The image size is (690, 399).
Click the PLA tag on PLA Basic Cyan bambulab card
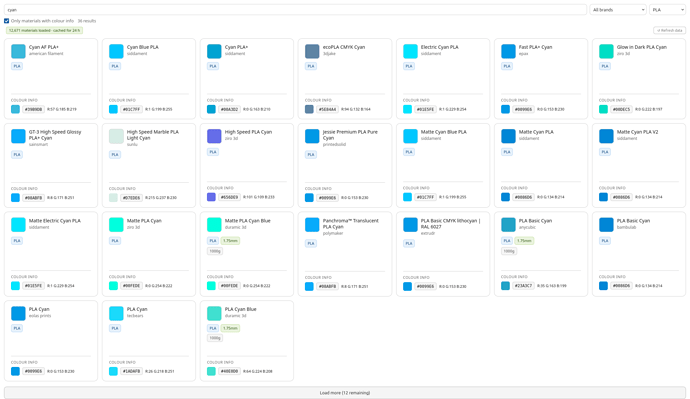tap(605, 241)
